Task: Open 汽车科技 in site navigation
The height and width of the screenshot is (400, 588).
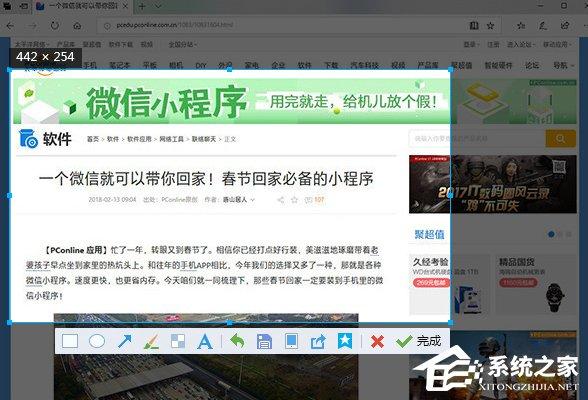Action: 364,65
